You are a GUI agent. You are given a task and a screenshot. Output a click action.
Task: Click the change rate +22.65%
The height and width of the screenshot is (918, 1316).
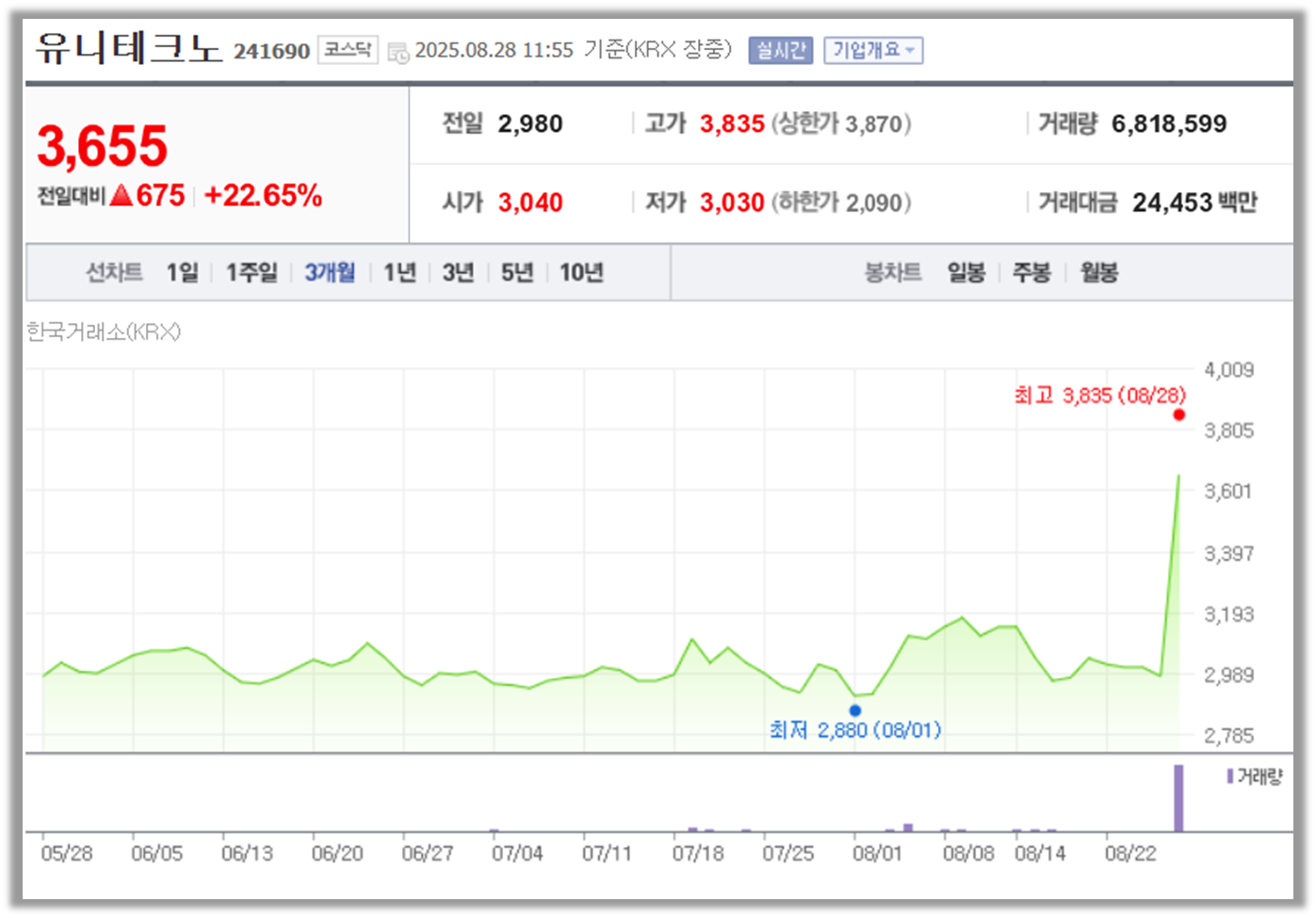click(263, 196)
